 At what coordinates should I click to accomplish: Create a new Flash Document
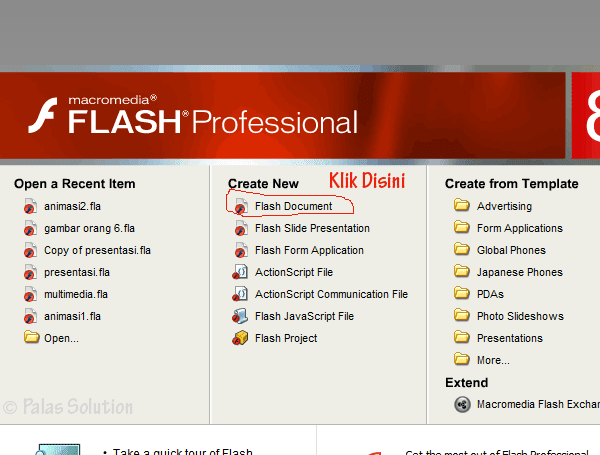coord(293,207)
